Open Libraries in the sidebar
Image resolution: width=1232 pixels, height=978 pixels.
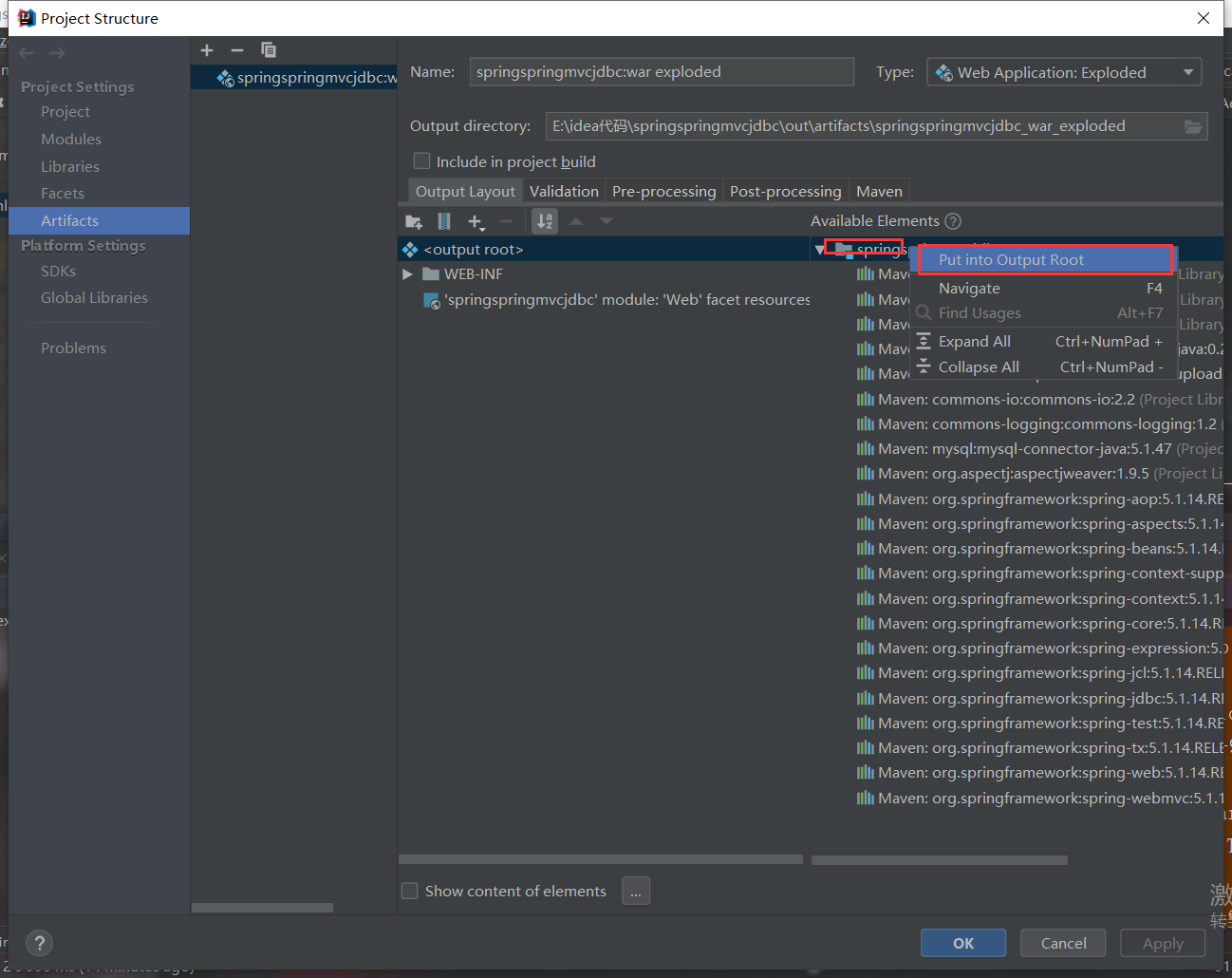[70, 166]
